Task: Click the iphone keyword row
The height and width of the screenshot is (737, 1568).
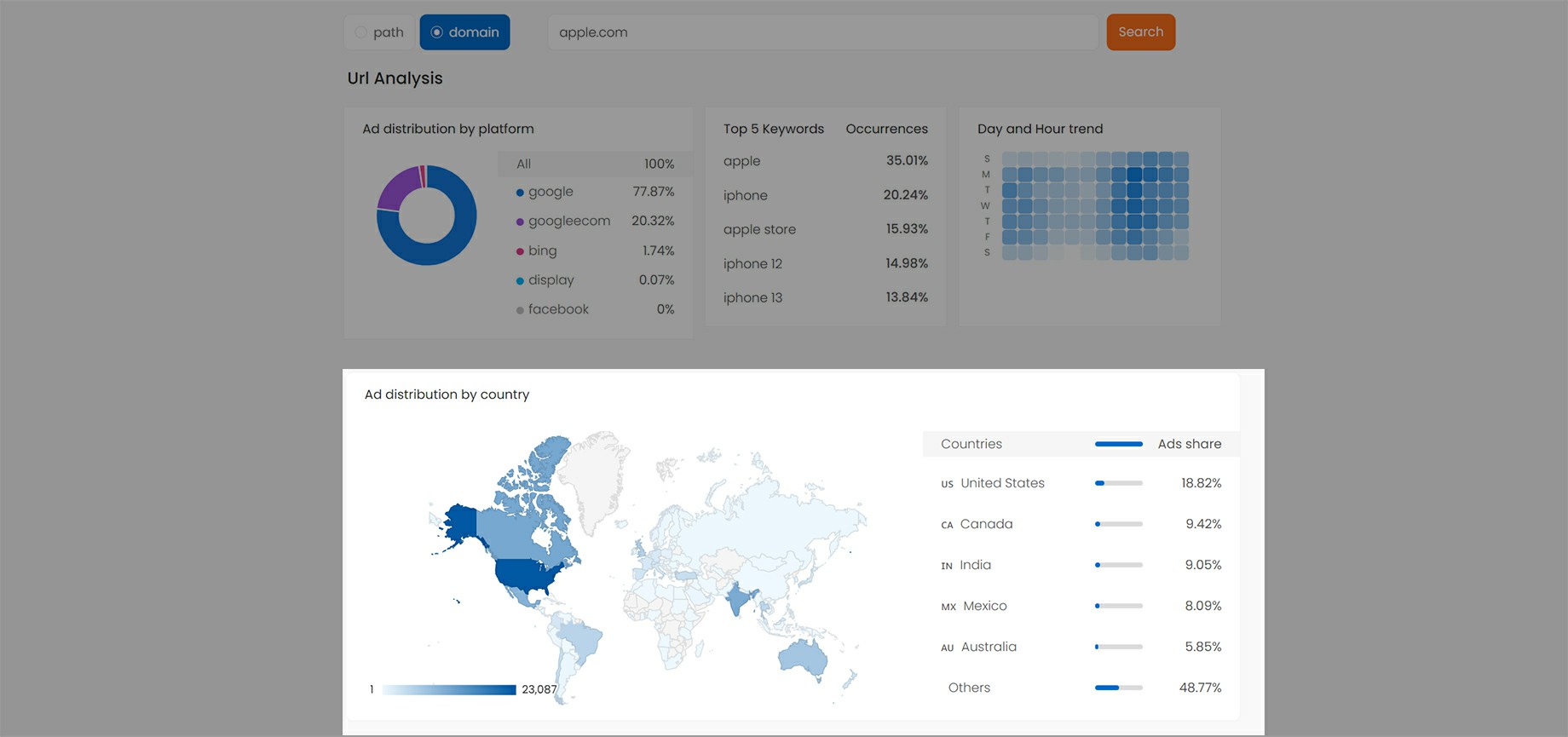Action: (x=825, y=195)
